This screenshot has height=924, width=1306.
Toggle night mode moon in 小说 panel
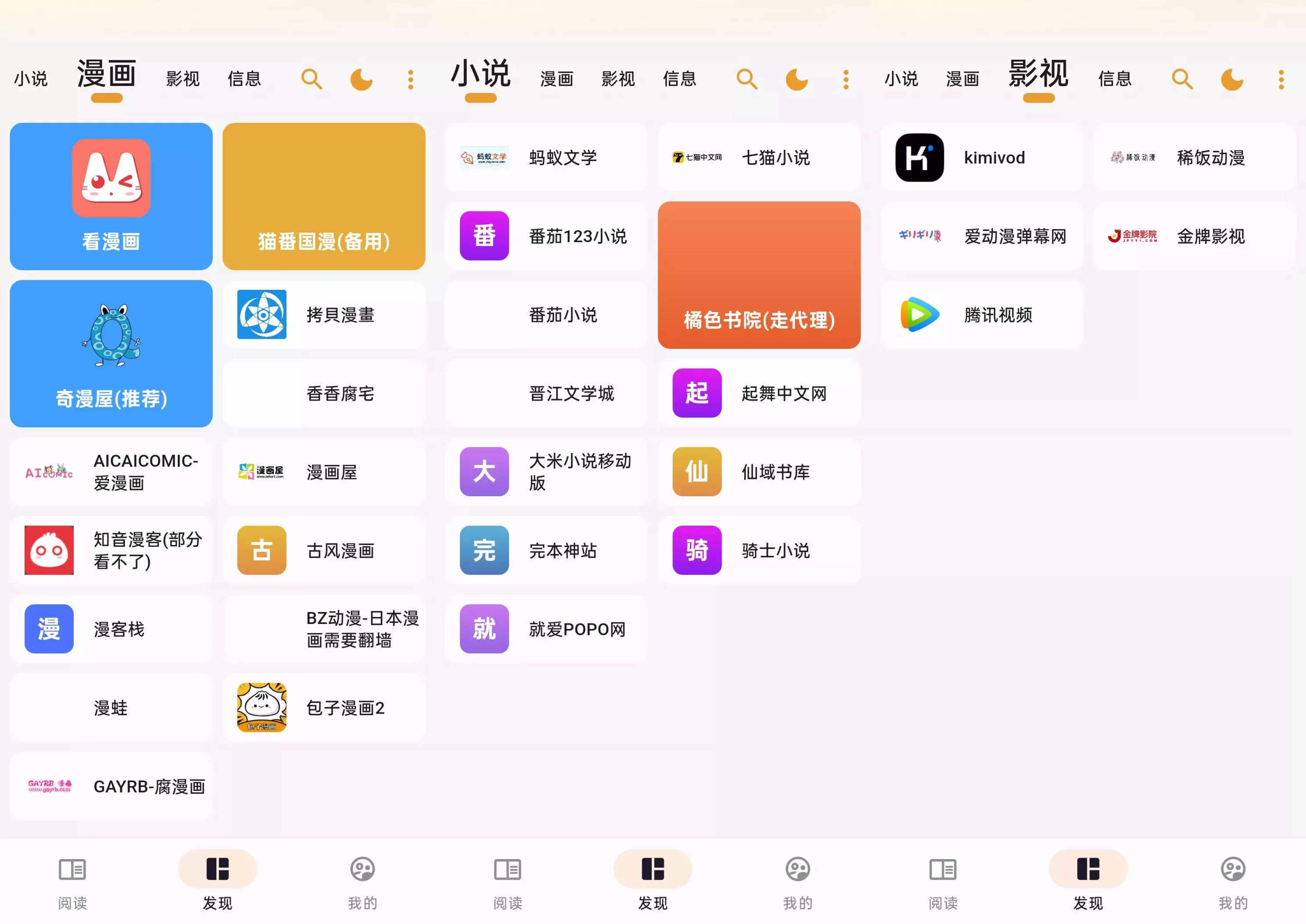[x=796, y=79]
